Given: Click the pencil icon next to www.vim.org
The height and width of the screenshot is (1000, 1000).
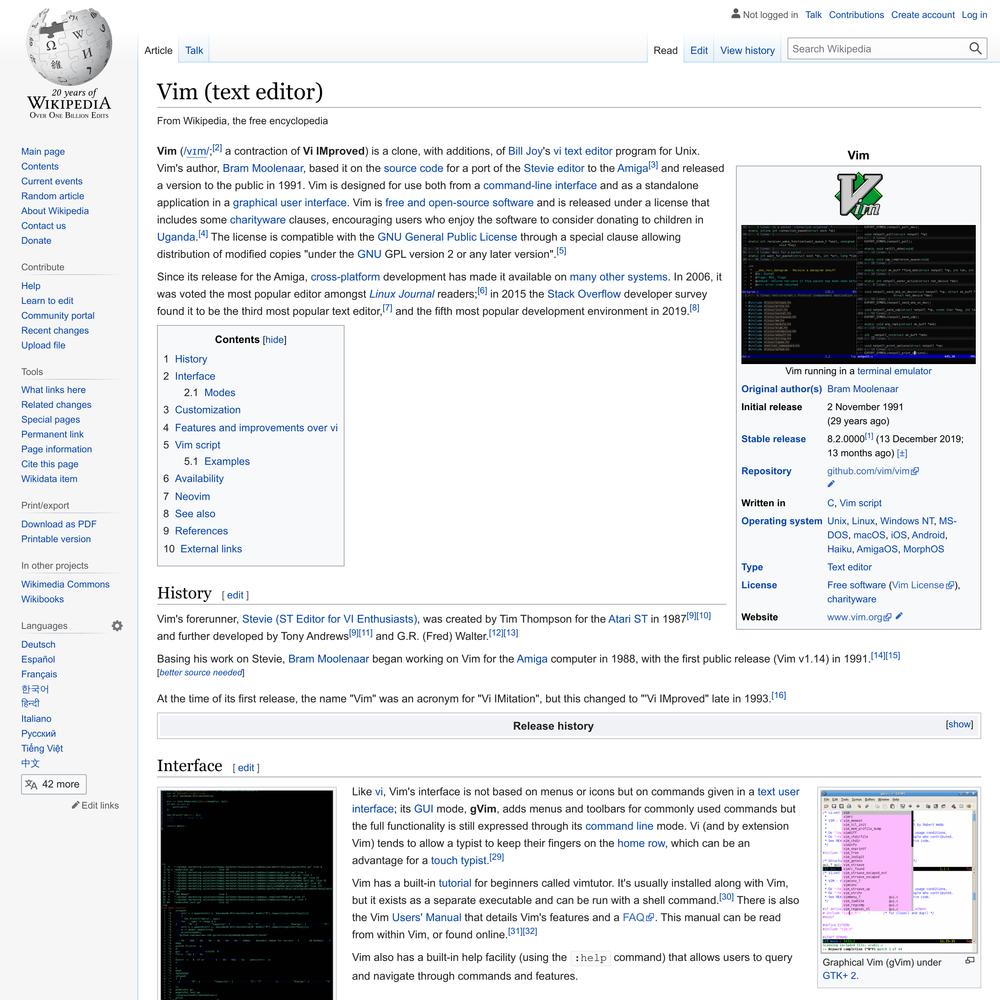Looking at the screenshot, I should pyautogui.click(x=899, y=616).
